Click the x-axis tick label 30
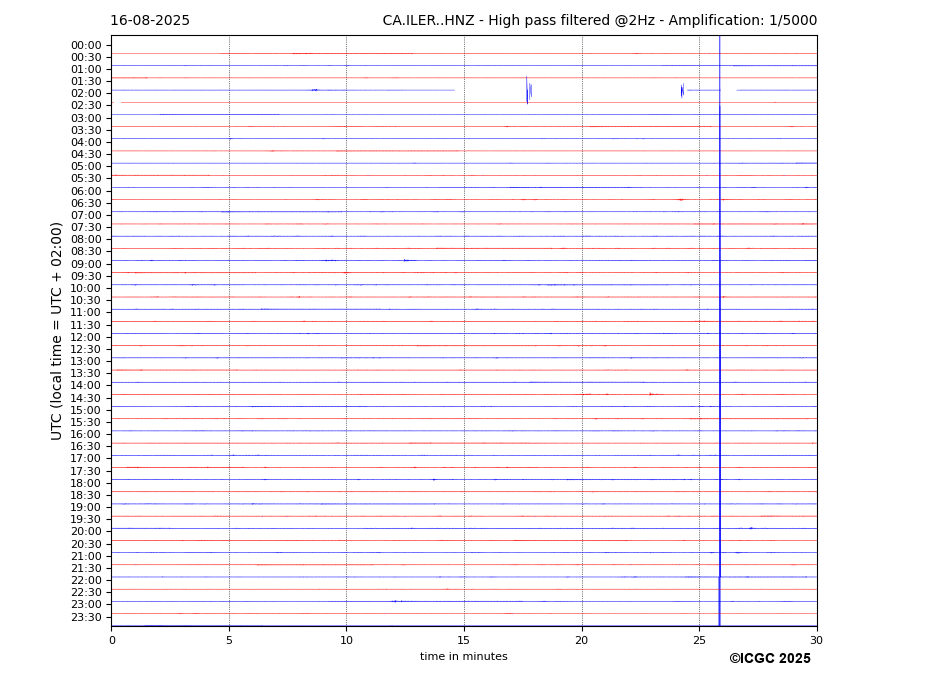 click(816, 640)
